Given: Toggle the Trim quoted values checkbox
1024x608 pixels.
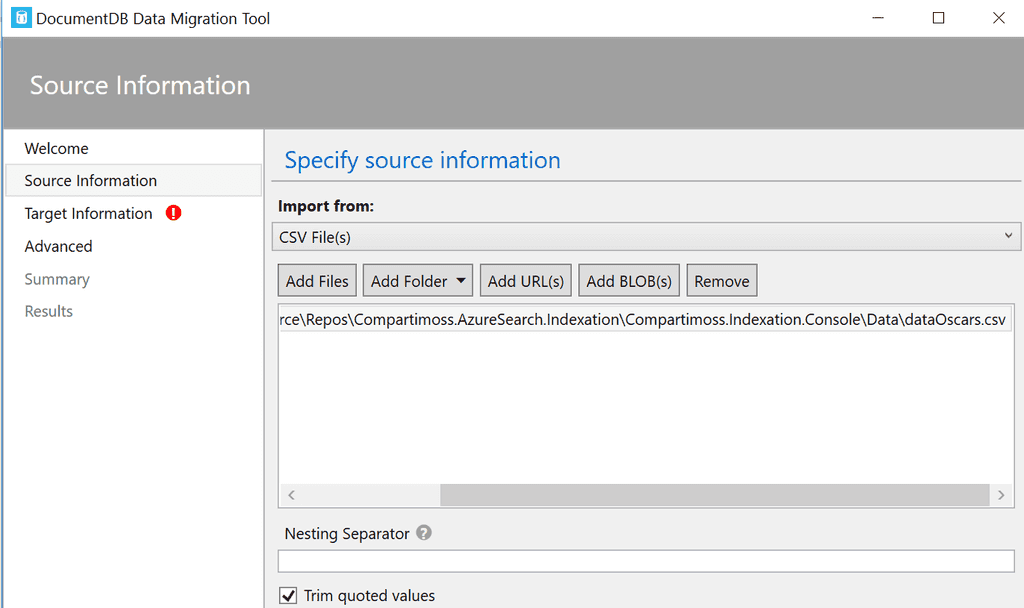Looking at the screenshot, I should tap(288, 595).
